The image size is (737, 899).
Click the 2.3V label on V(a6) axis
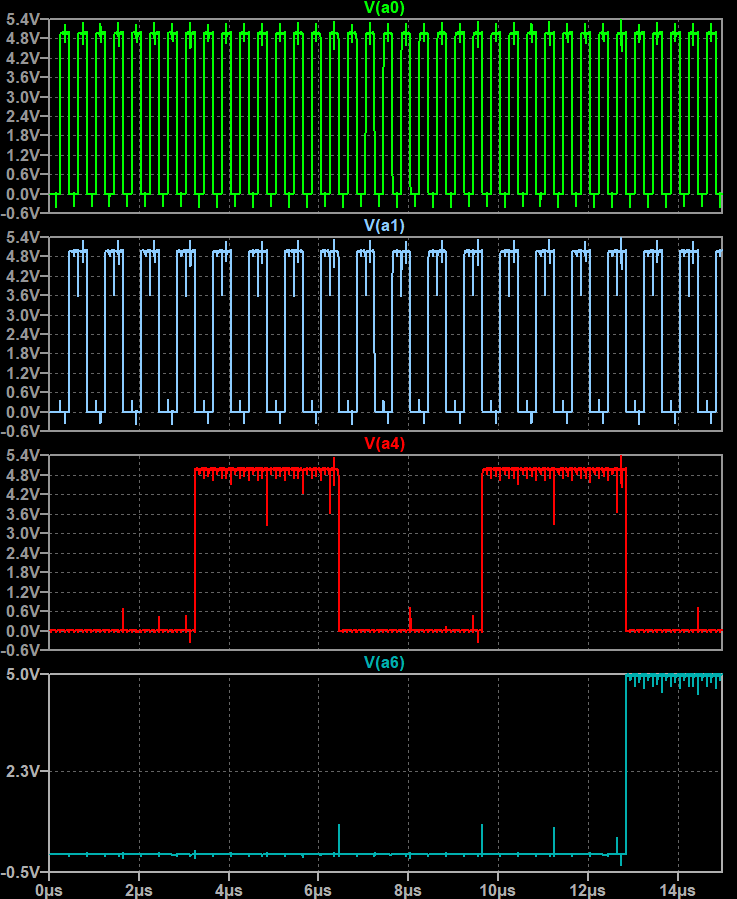pos(23,772)
